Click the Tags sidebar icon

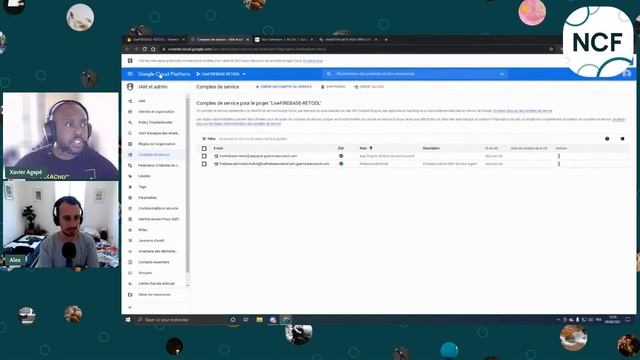pyautogui.click(x=130, y=187)
